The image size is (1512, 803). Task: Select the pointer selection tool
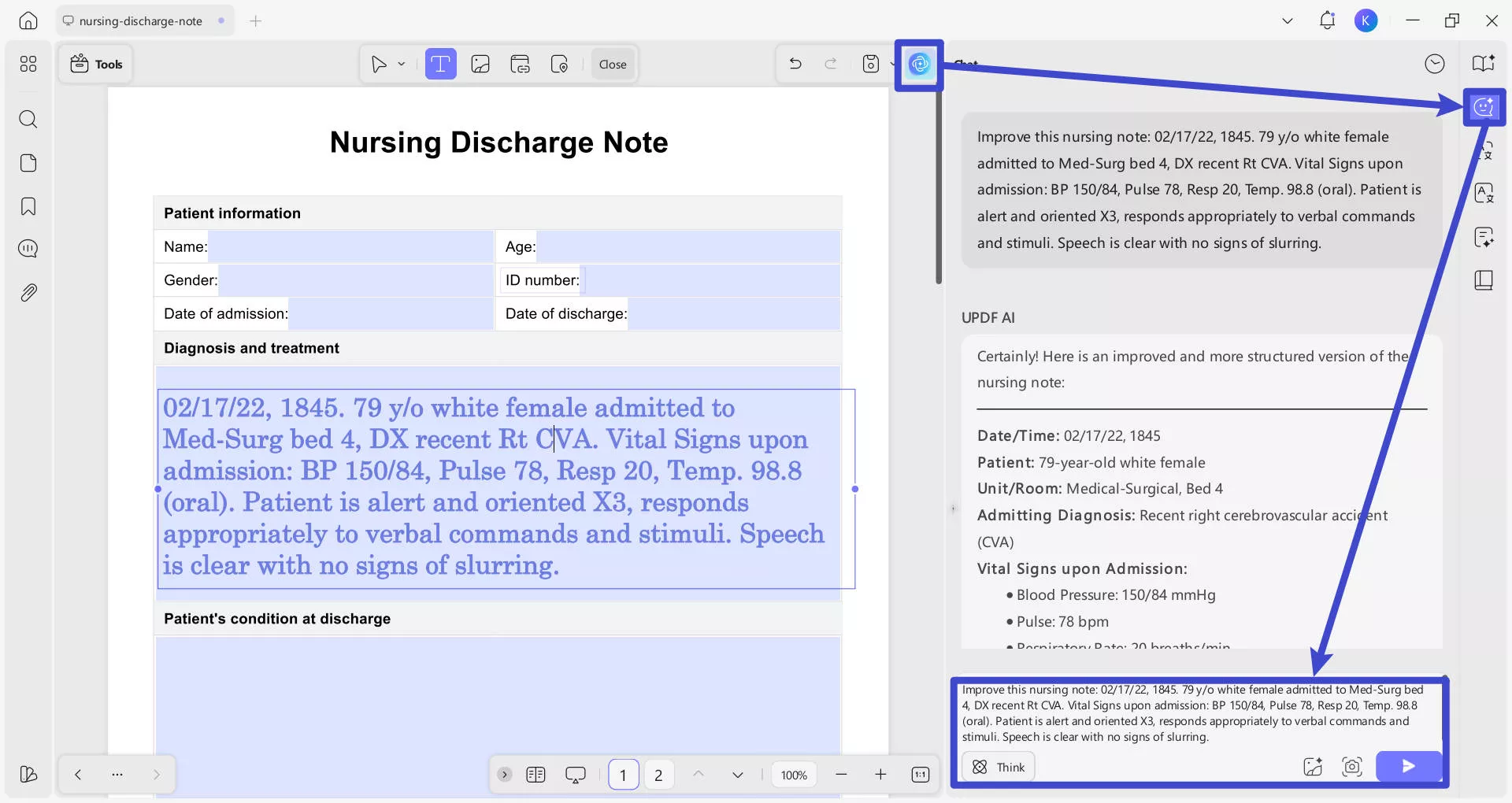click(x=379, y=65)
